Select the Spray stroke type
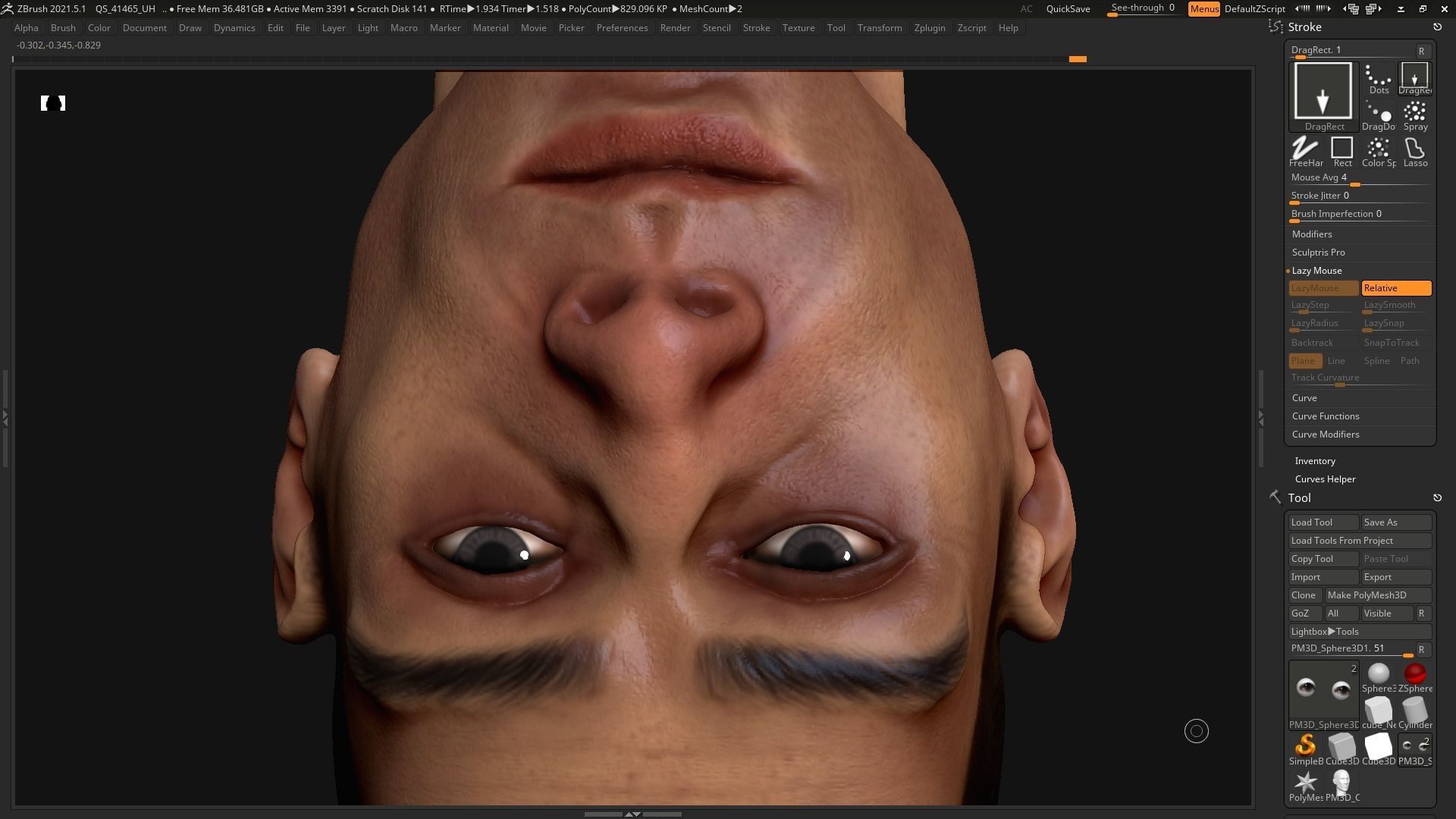The image size is (1456, 819). click(x=1415, y=116)
